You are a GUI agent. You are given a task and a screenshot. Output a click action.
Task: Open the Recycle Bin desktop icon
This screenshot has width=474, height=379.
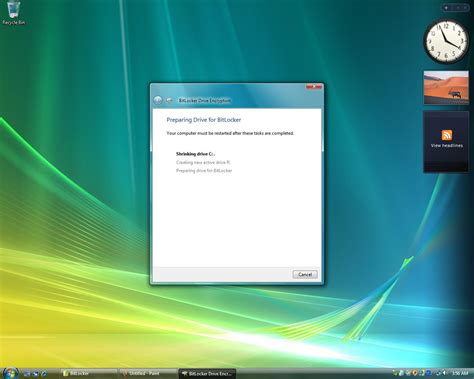(13, 13)
